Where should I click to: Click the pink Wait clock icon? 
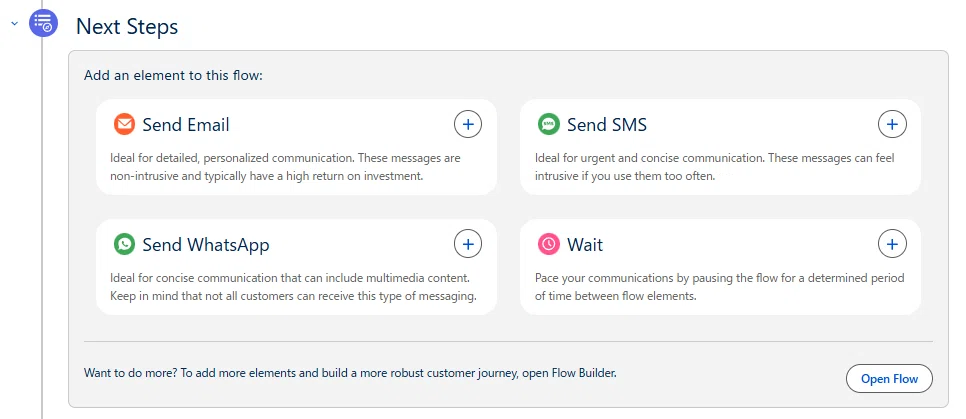click(548, 244)
